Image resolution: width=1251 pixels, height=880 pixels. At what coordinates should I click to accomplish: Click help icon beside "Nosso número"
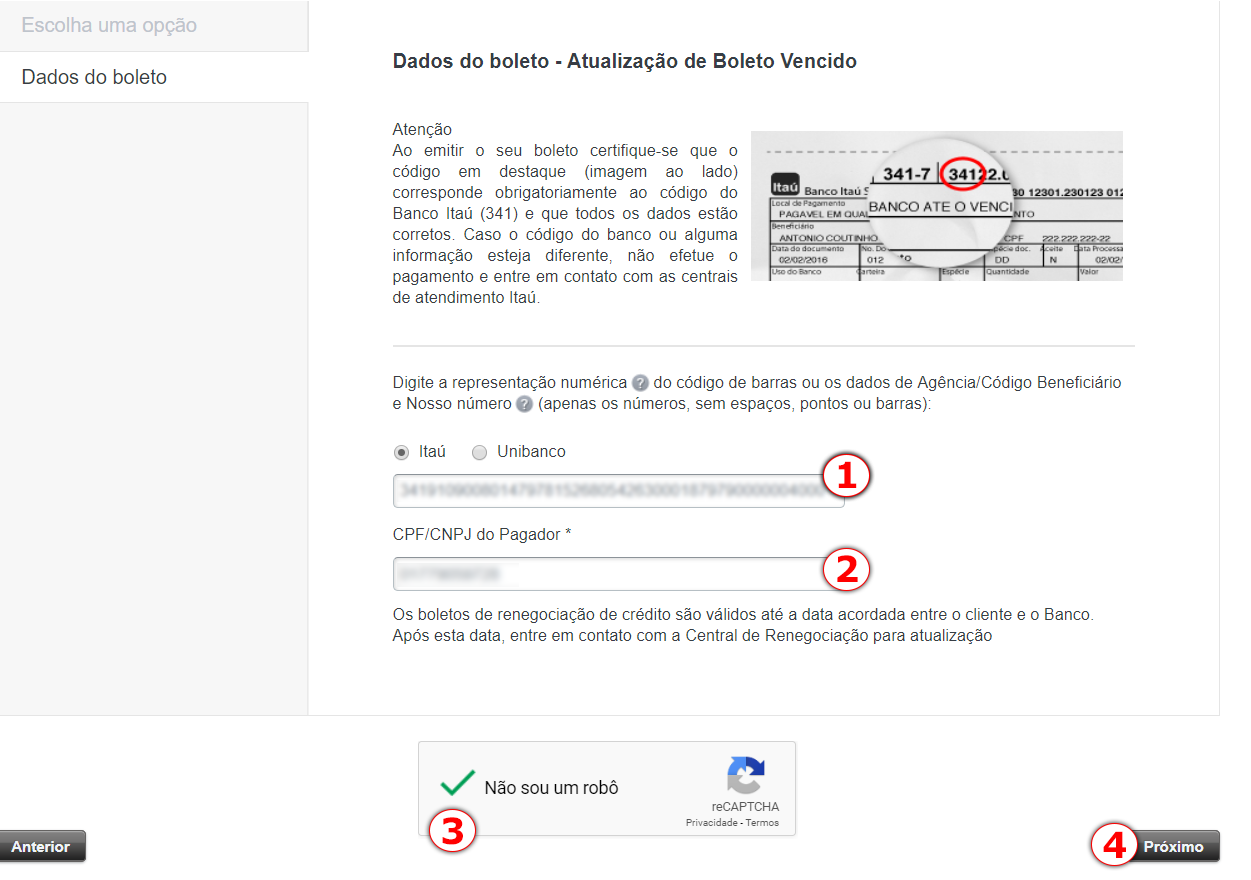coord(524,404)
